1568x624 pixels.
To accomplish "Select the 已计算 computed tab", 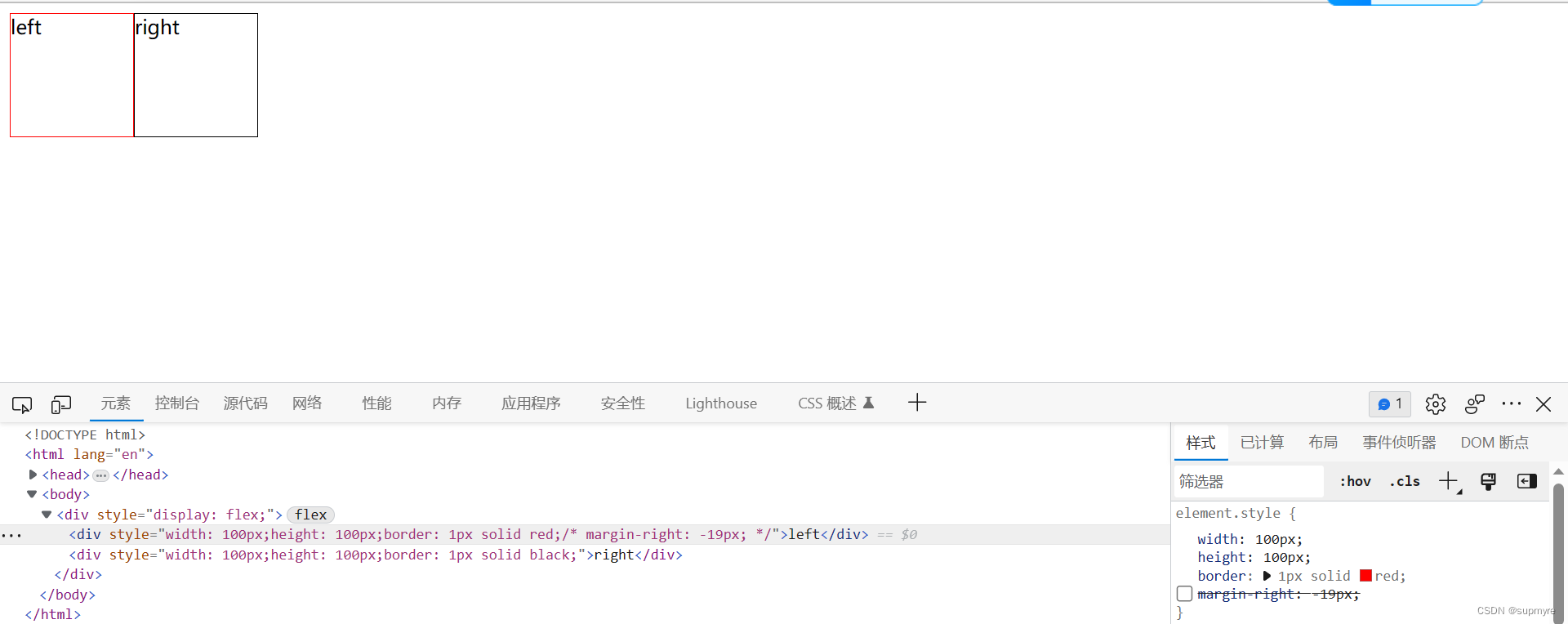I will pos(1262,442).
